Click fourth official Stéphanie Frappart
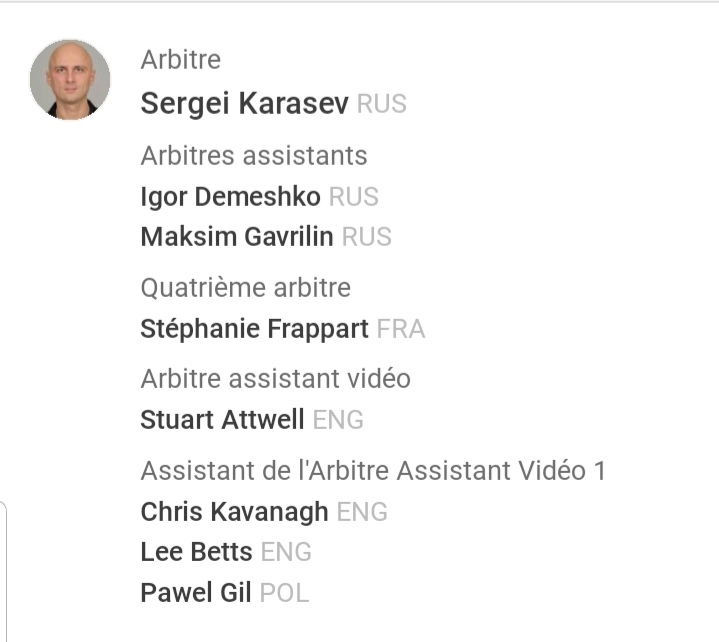Viewport: 719px width, 642px height. [x=254, y=329]
